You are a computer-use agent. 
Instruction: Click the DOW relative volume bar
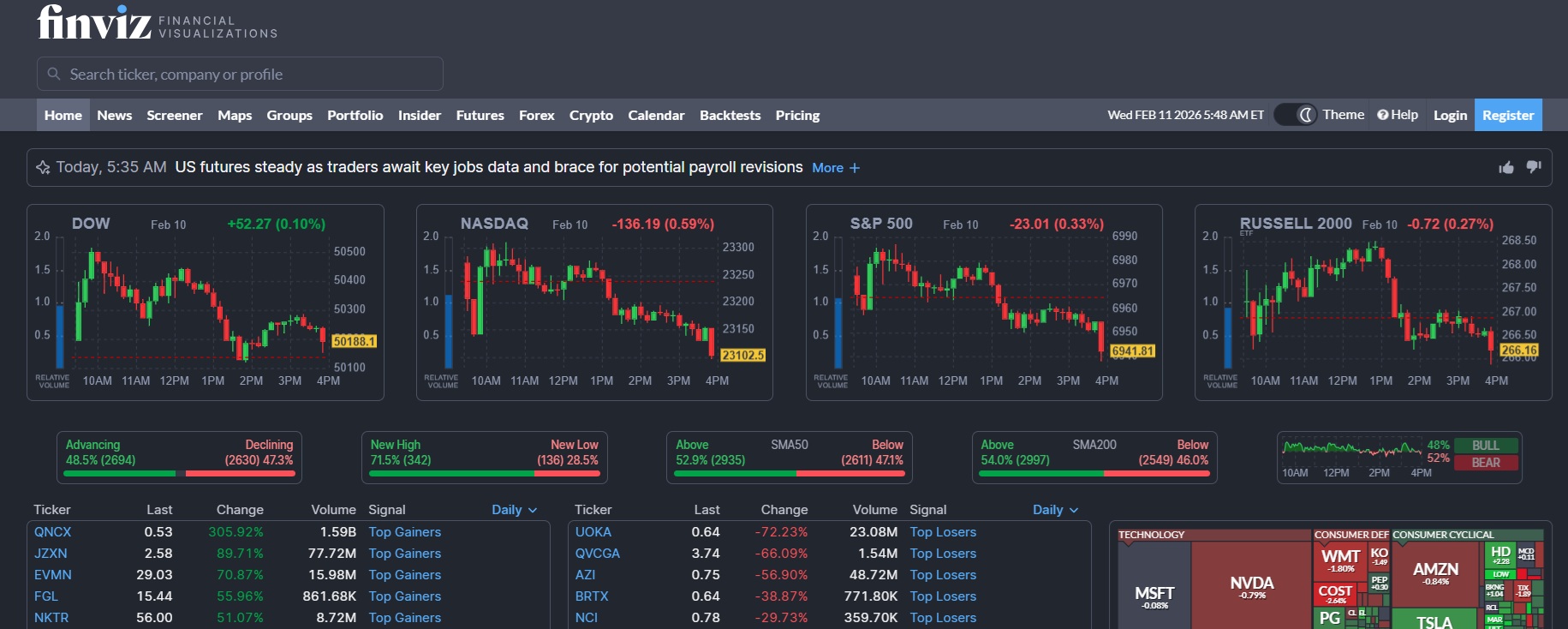point(60,335)
